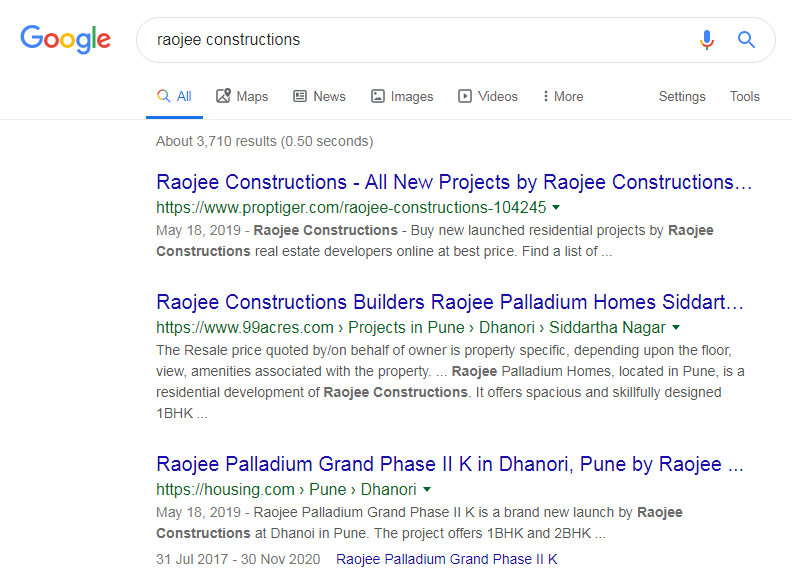The height and width of the screenshot is (574, 792).
Task: Open the Raojee Palladium Grand Phase II K in Dhanori result
Action: pos(450,464)
